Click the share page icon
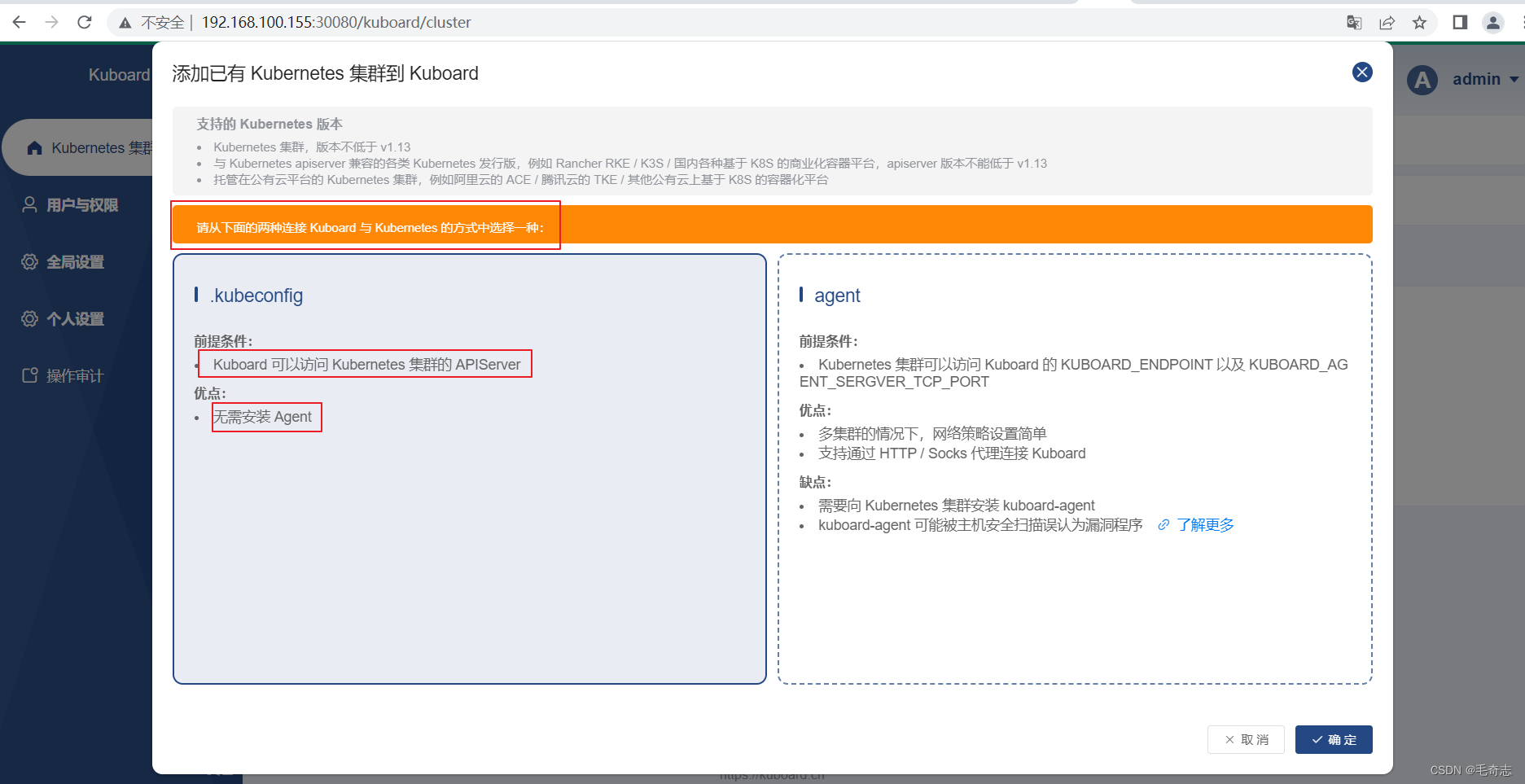1525x784 pixels. (x=1387, y=22)
